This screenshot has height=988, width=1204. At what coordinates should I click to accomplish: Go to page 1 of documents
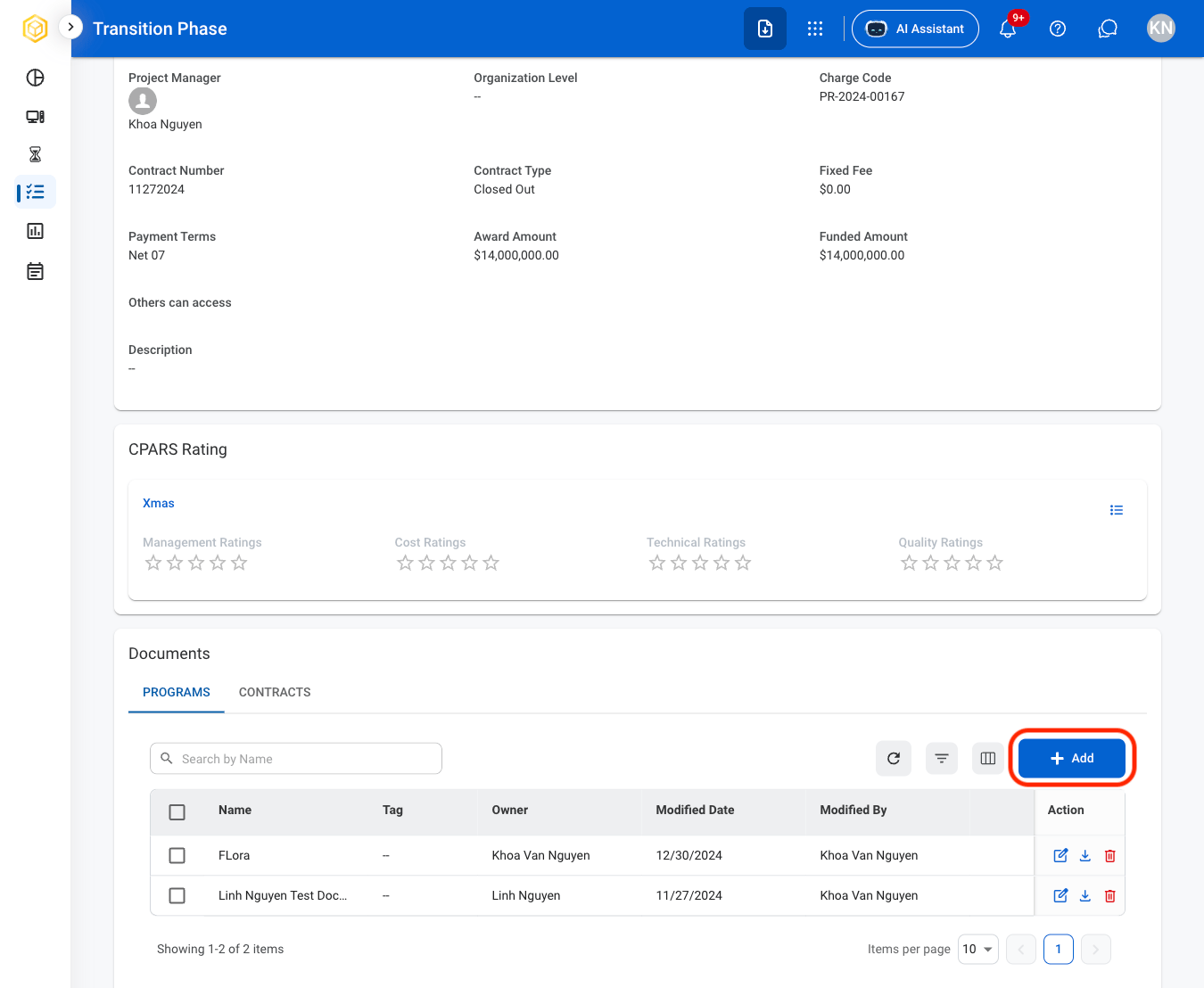coord(1059,949)
